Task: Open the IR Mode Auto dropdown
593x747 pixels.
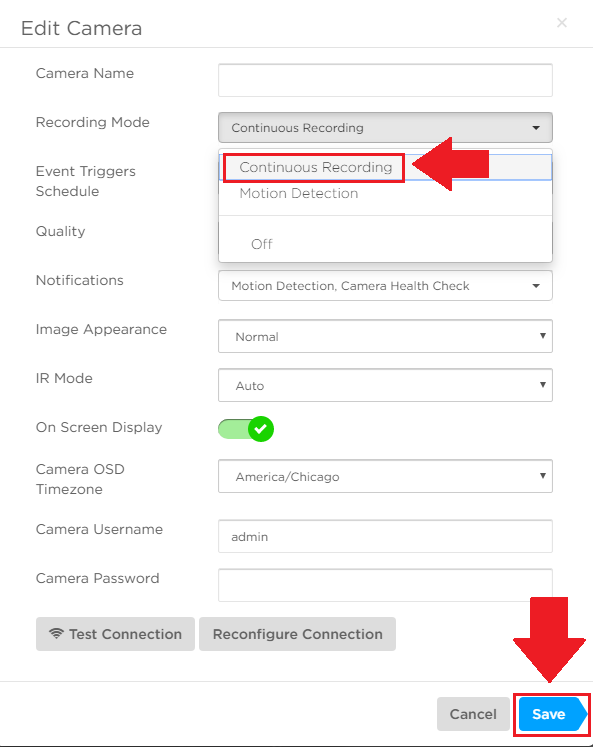Action: [x=385, y=385]
